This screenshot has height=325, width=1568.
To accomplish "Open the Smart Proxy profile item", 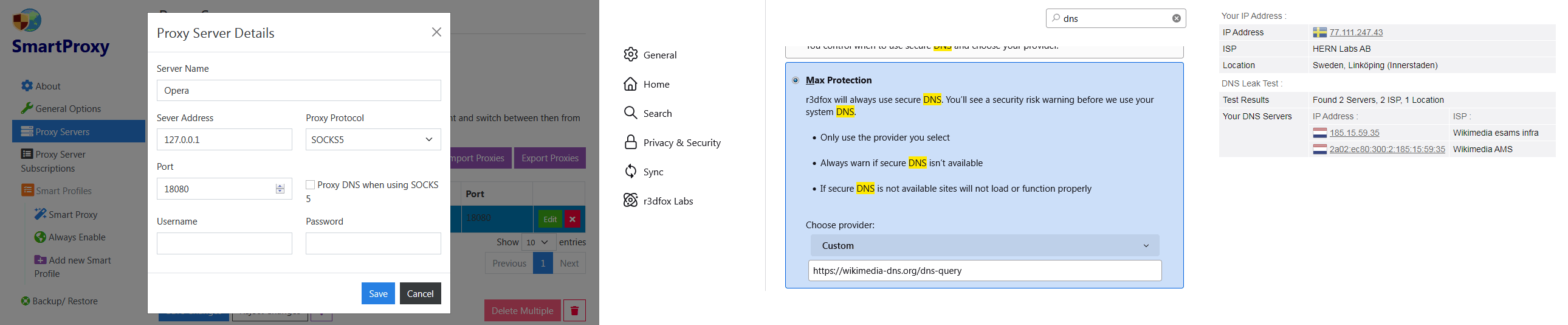I will pos(66,215).
